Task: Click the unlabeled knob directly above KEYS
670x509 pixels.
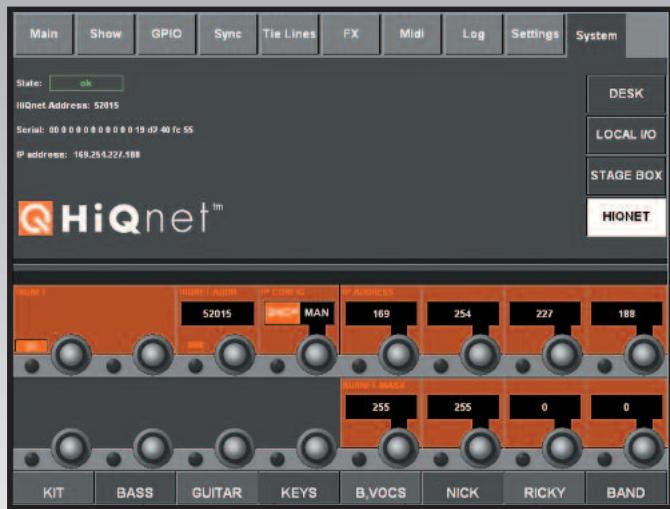Action: (316, 448)
